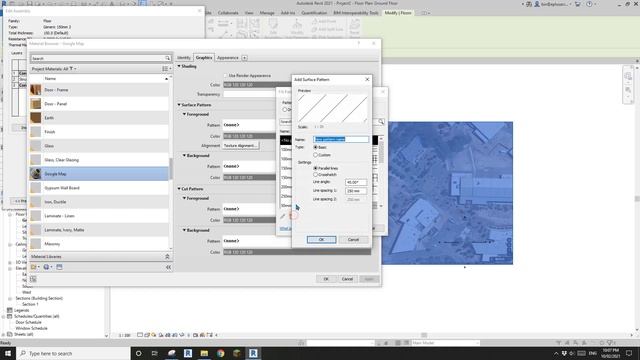The height and width of the screenshot is (360, 640).
Task: Select Gypsum Wall Board in material list
Action: pyautogui.click(x=99, y=188)
